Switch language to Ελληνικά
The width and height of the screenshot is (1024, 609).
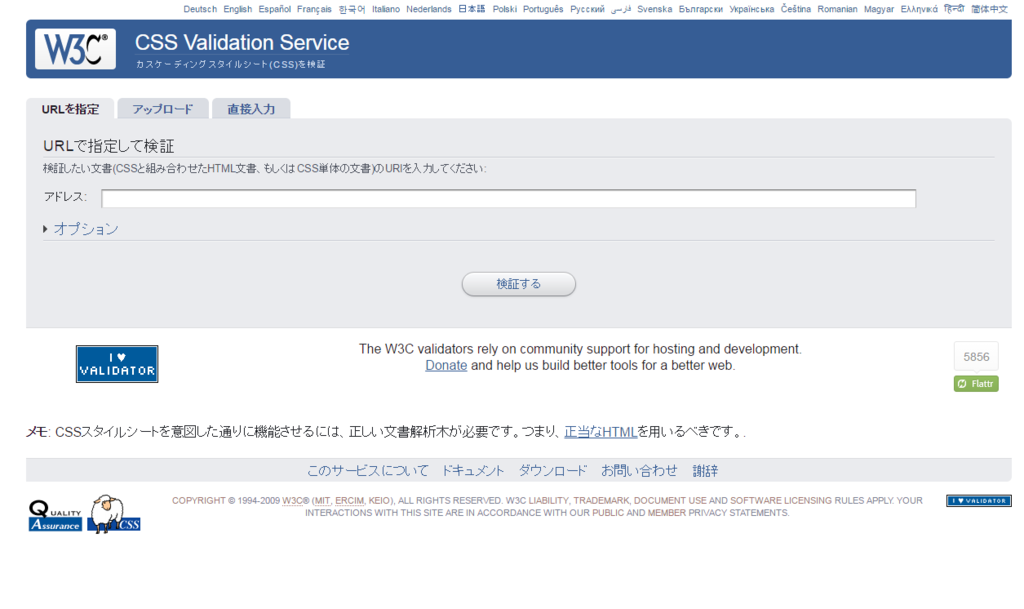tap(919, 9)
